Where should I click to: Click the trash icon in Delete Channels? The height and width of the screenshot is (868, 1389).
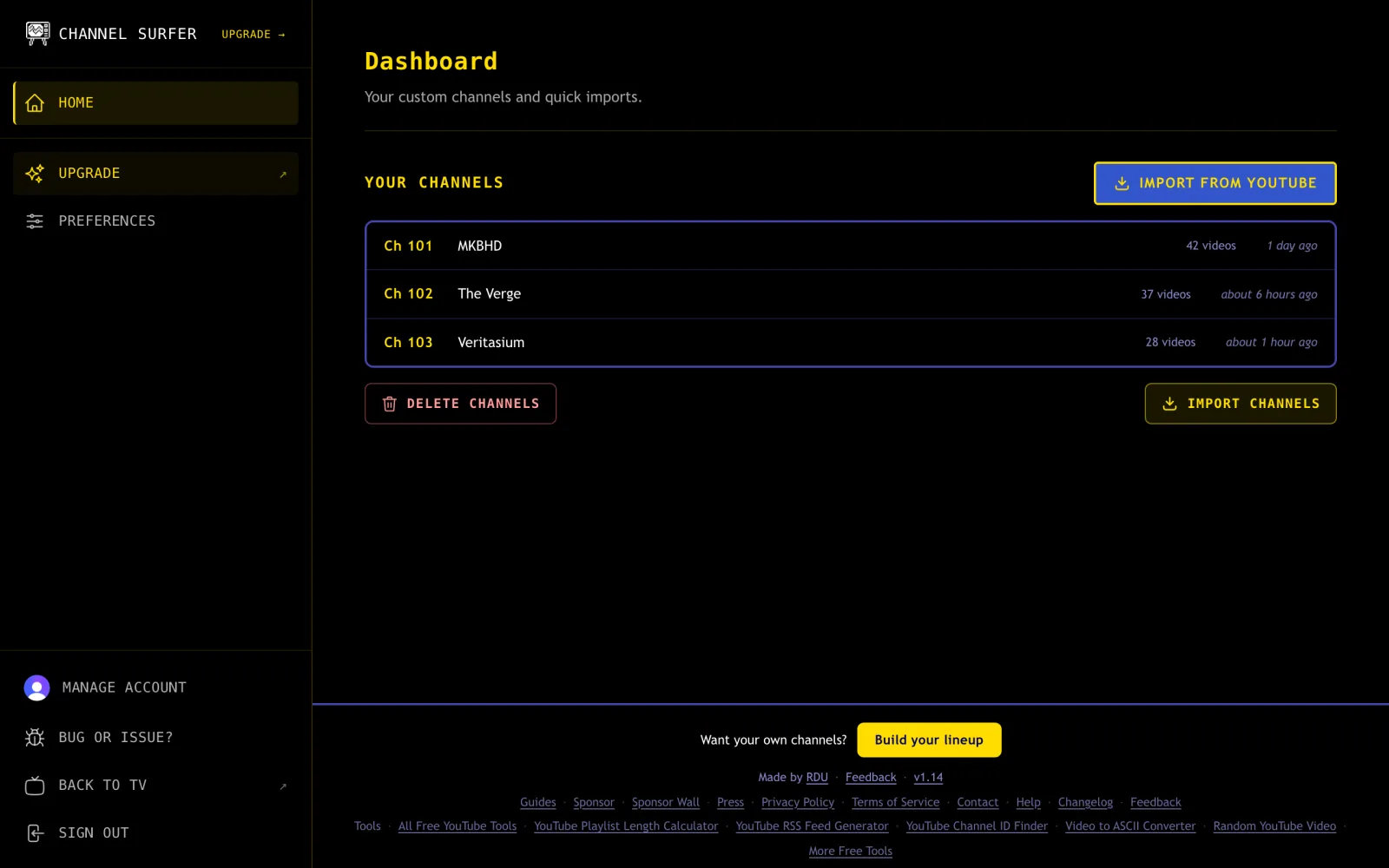point(390,404)
